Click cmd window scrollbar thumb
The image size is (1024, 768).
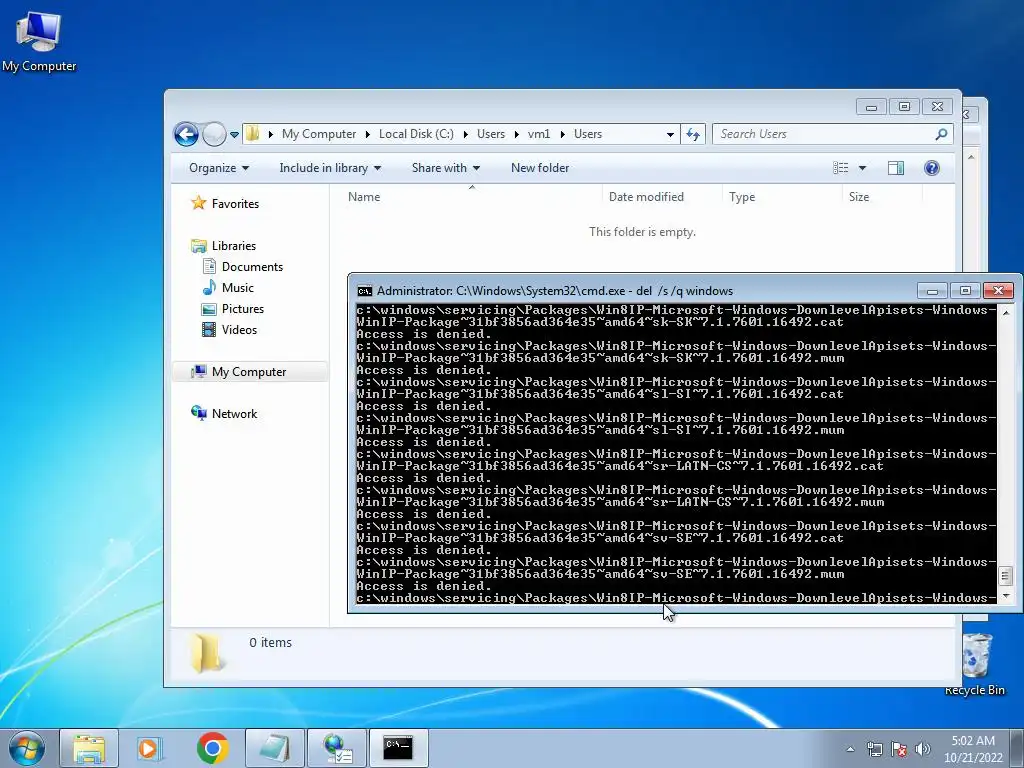click(1005, 575)
